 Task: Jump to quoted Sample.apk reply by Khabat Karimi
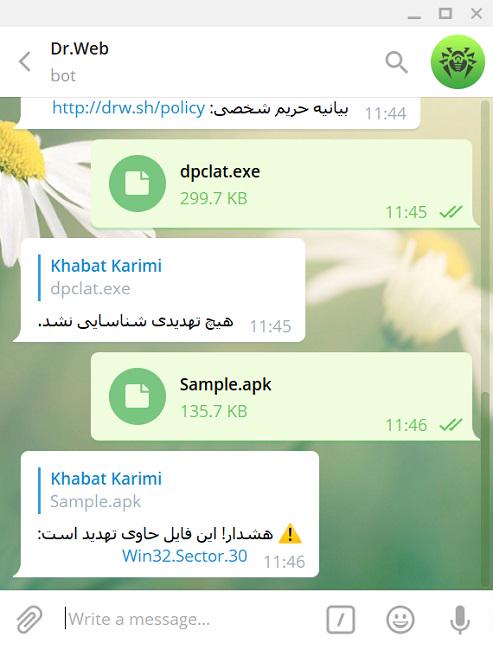pyautogui.click(x=104, y=490)
